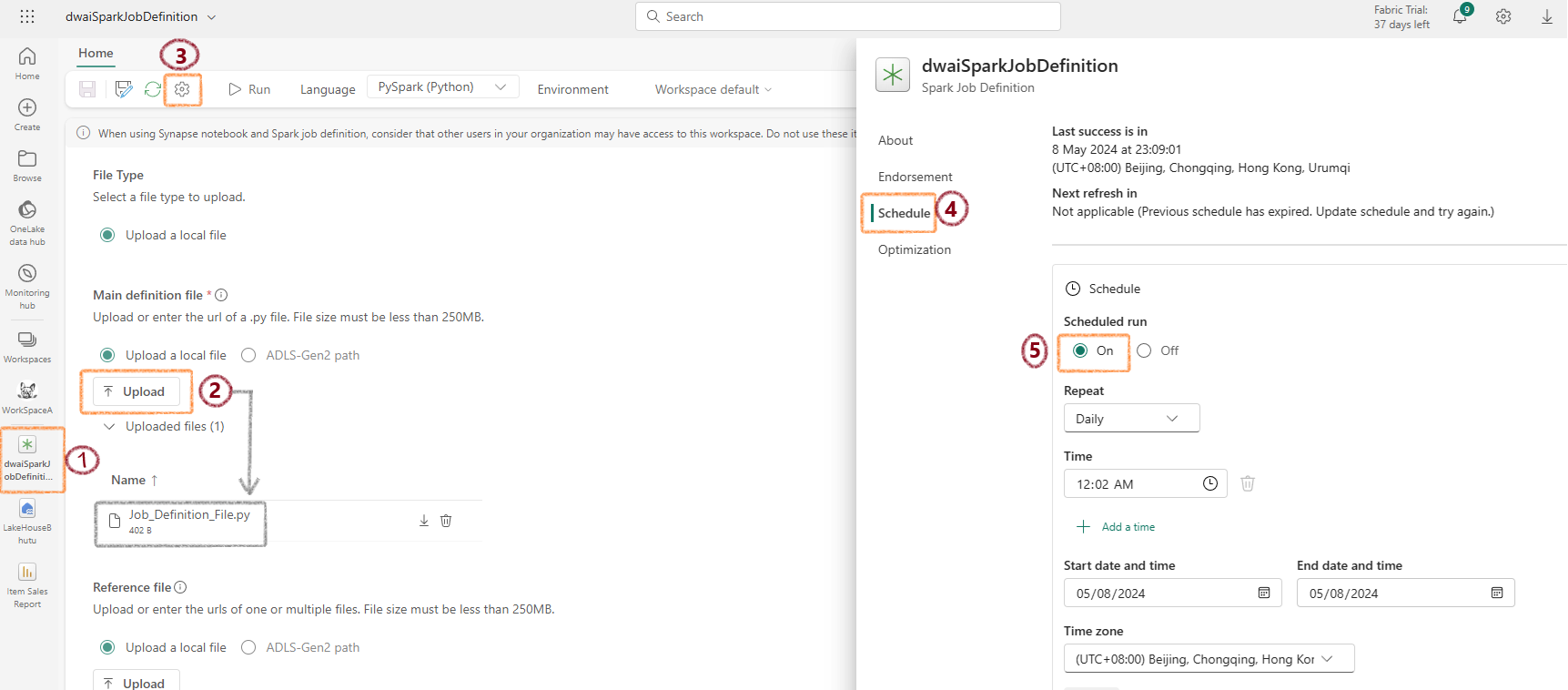Viewport: 1568px width, 690px height.
Task: Open dwaiSparkJobDefinition title dropdown
Action: click(x=212, y=16)
